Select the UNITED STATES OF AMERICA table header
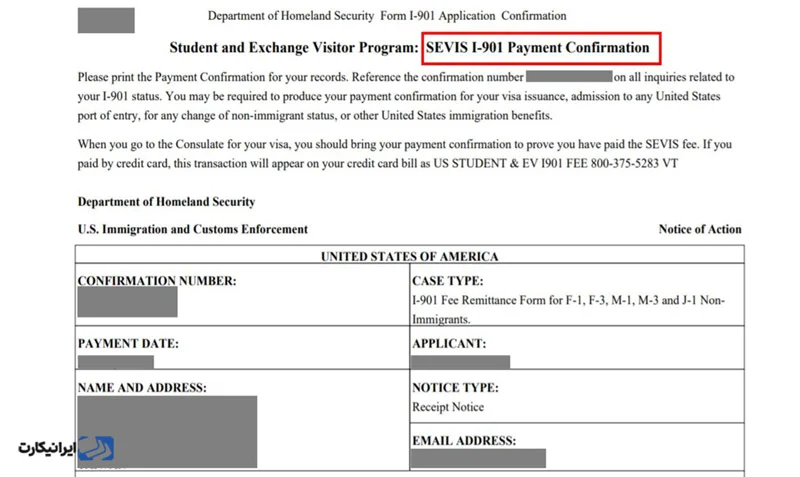 pos(409,257)
